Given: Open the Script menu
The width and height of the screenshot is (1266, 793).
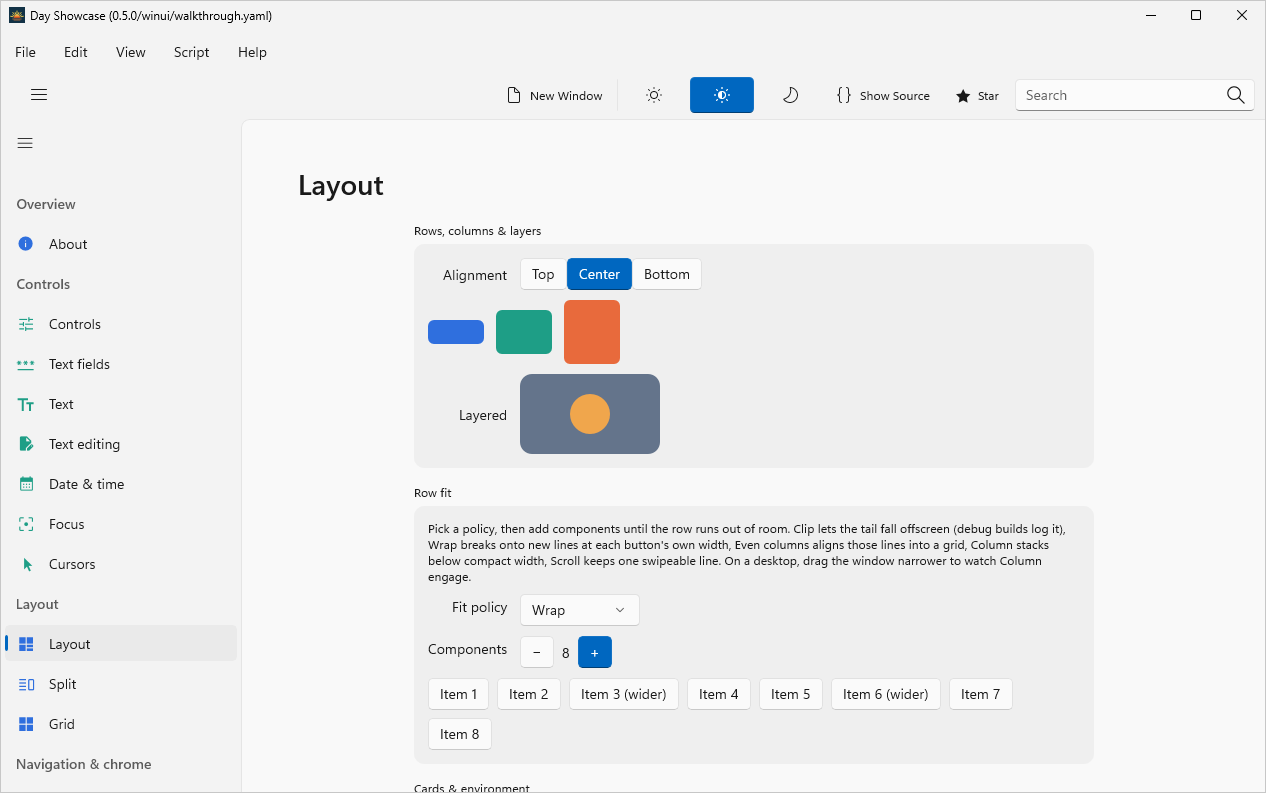Looking at the screenshot, I should pyautogui.click(x=192, y=52).
